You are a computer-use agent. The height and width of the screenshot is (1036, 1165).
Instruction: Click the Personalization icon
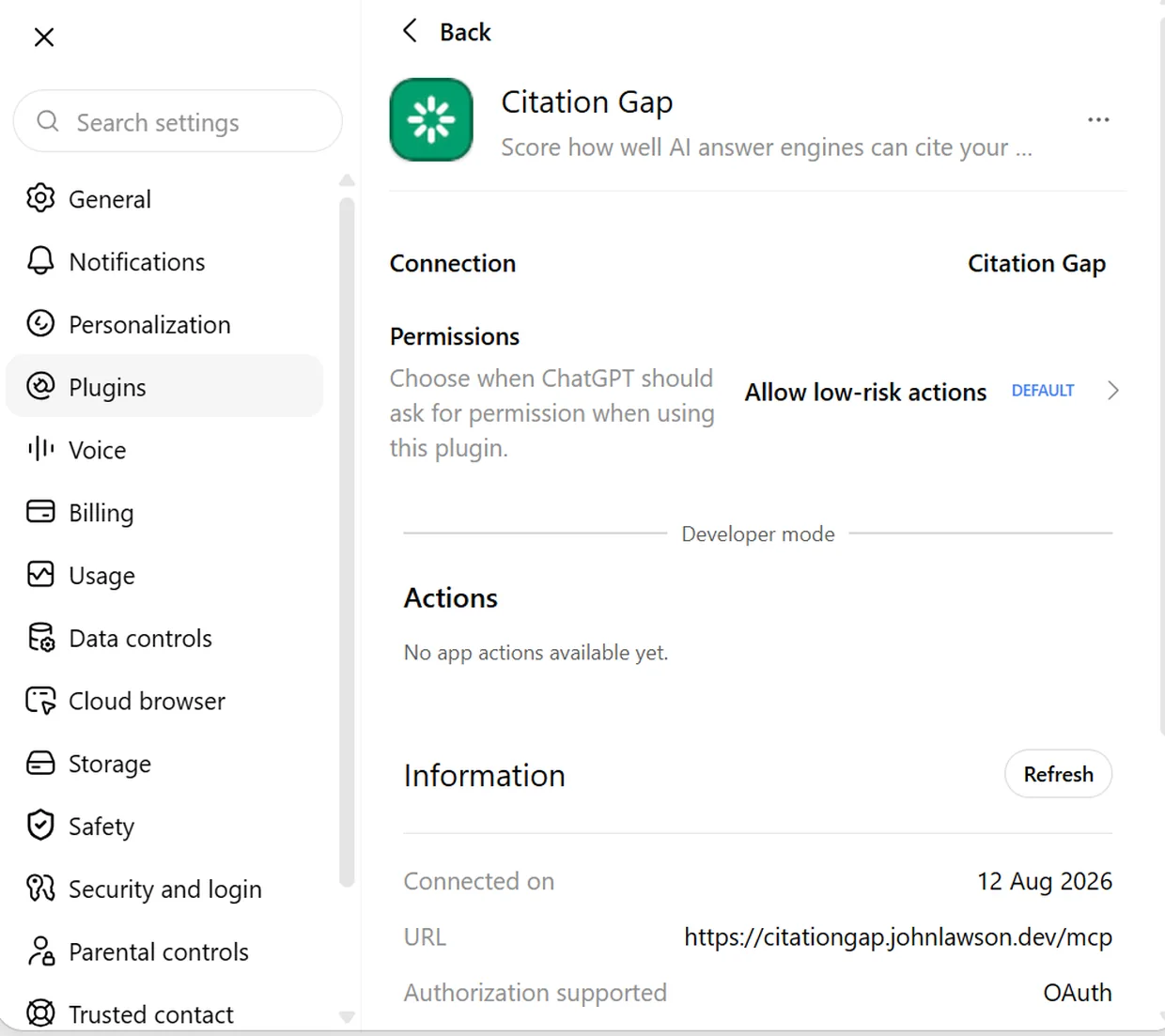40,324
